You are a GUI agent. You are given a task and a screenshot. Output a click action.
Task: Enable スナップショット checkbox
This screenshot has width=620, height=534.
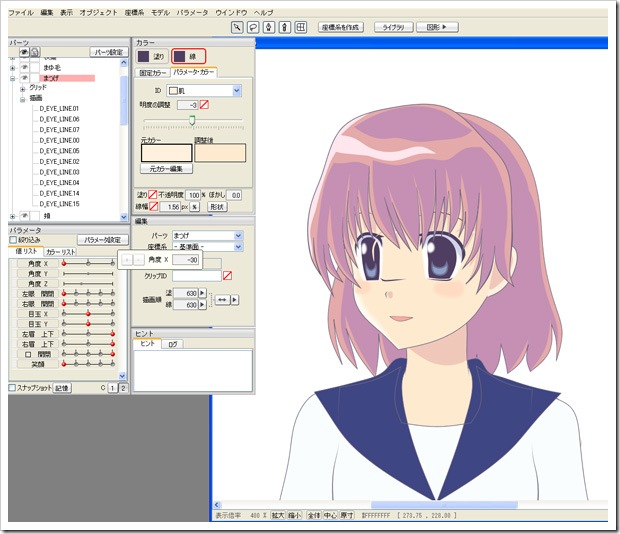tap(12, 388)
